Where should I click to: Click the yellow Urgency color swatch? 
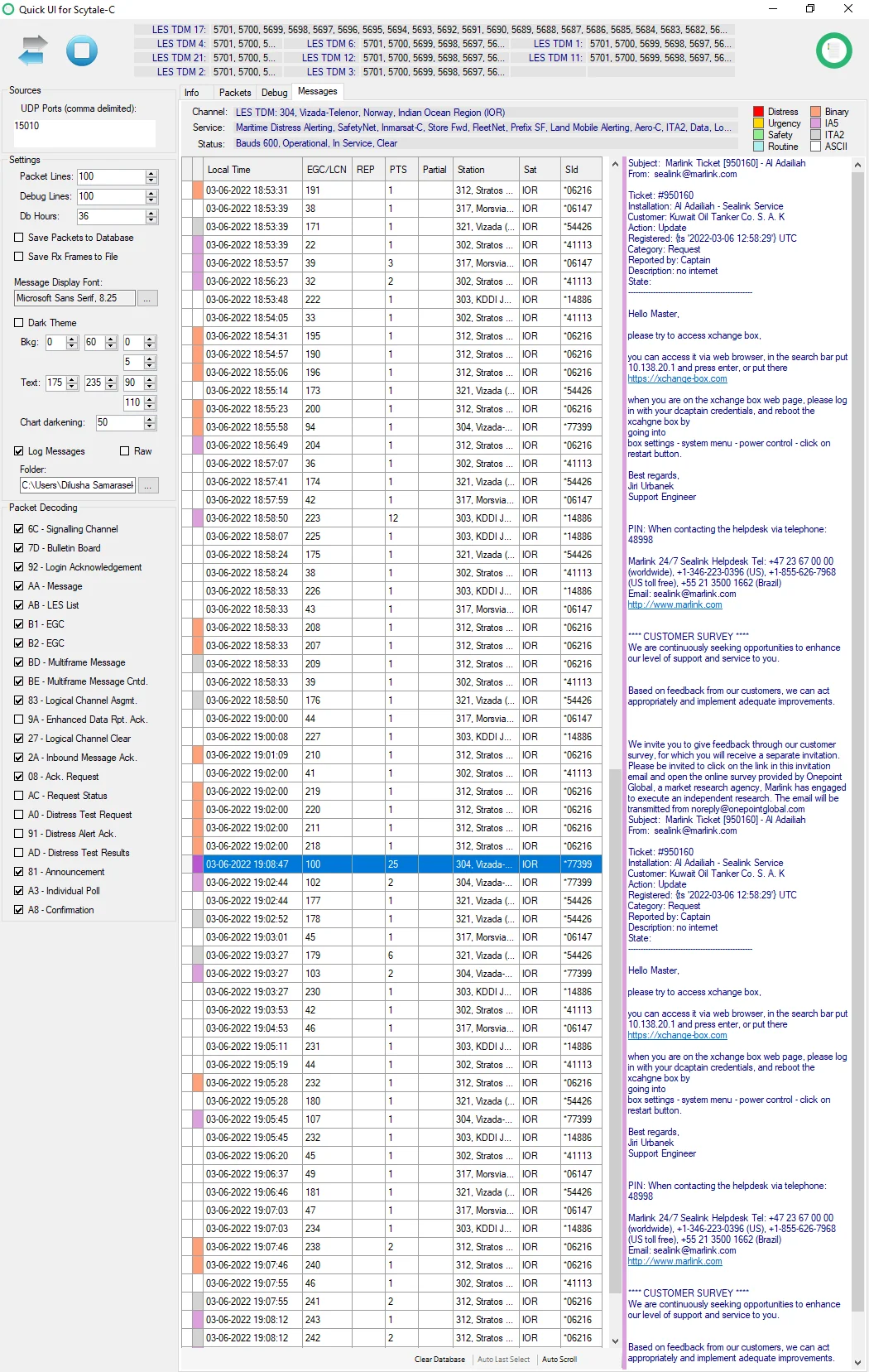click(x=758, y=123)
